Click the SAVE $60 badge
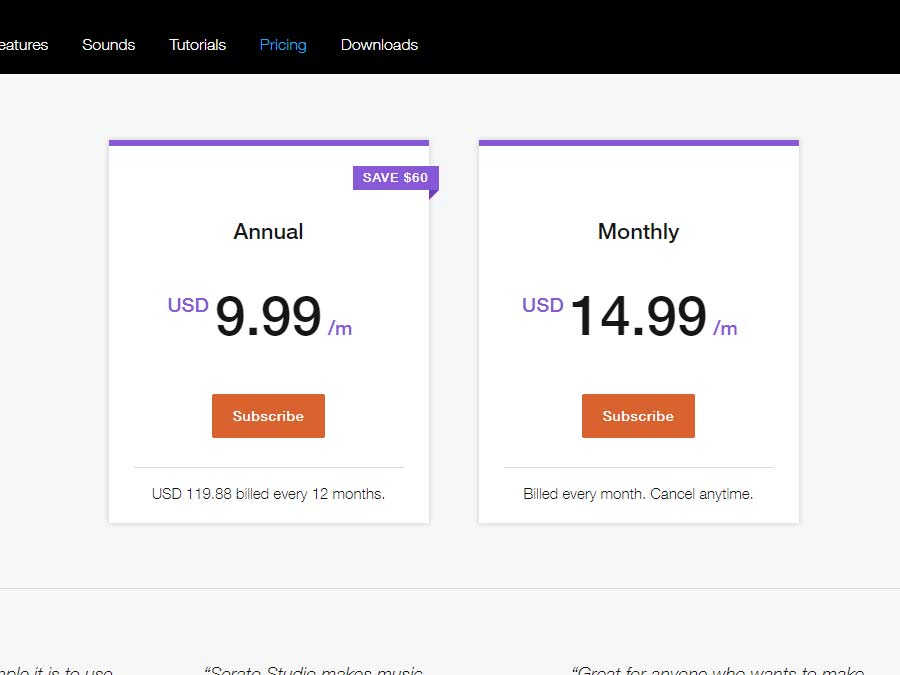Screen dimensions: 900x675 (x=395, y=178)
